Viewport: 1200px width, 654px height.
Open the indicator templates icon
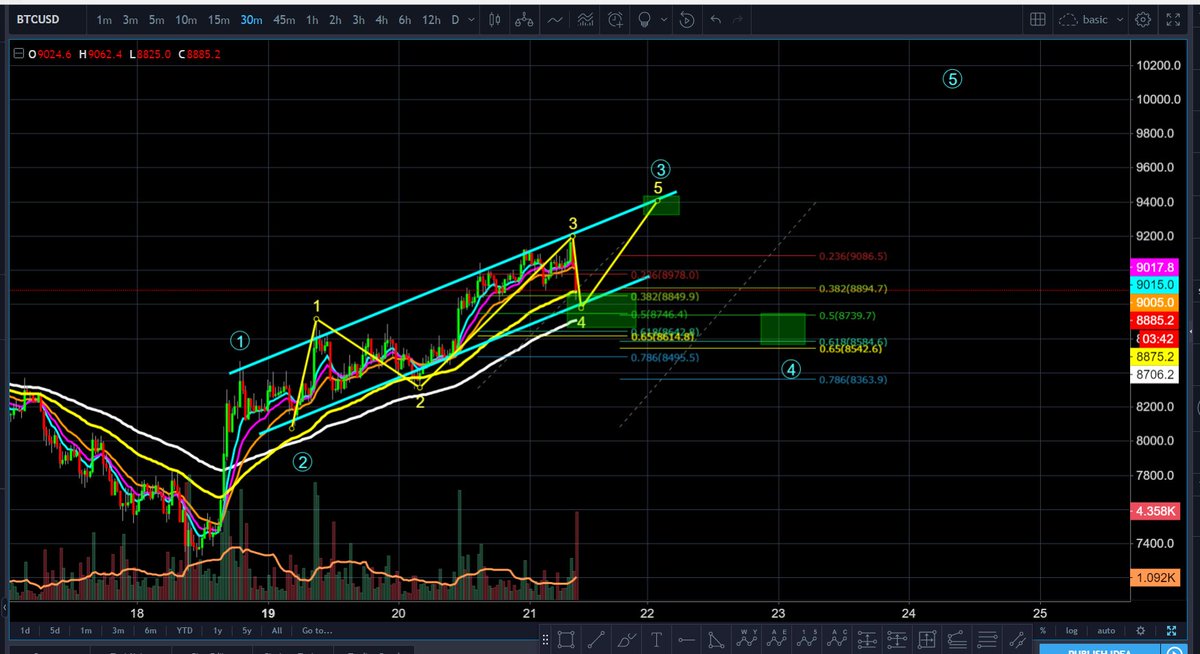click(586, 19)
